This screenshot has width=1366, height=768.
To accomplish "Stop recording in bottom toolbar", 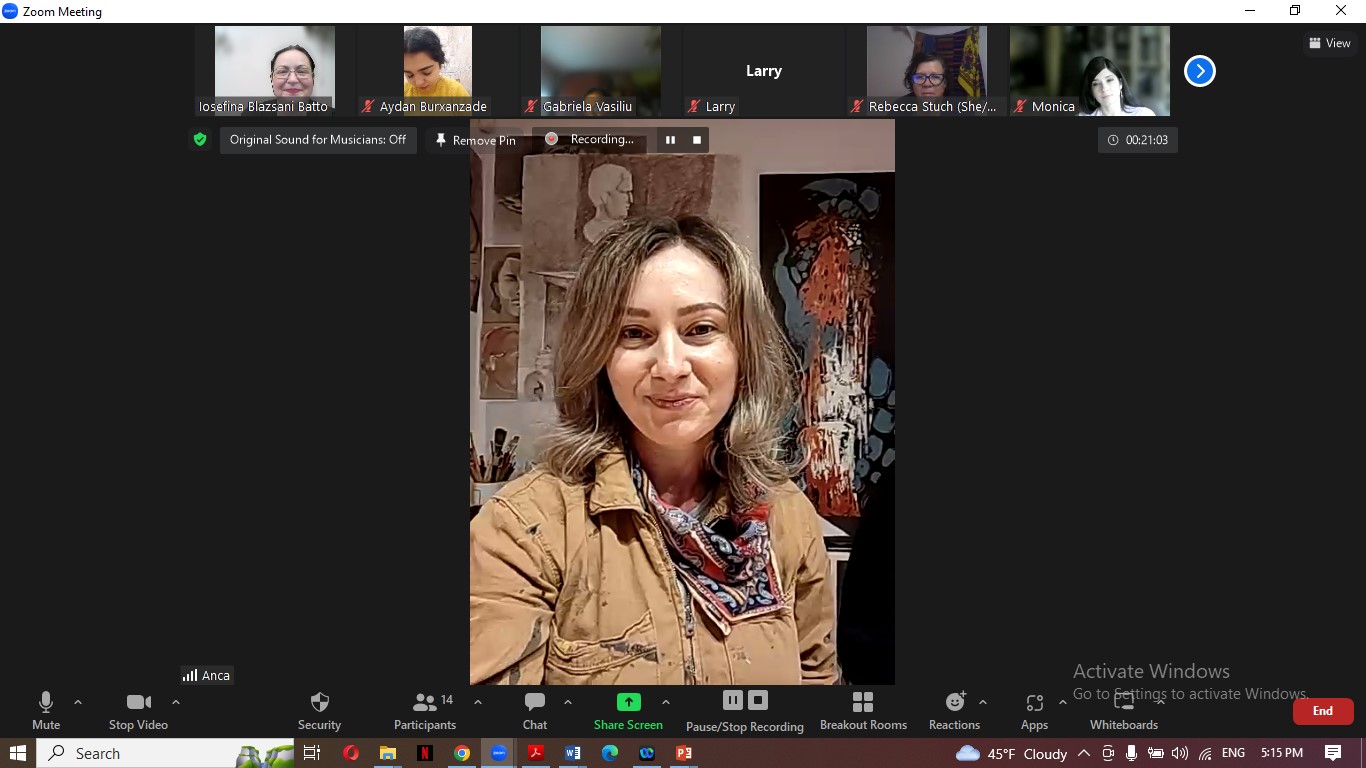I will click(758, 700).
